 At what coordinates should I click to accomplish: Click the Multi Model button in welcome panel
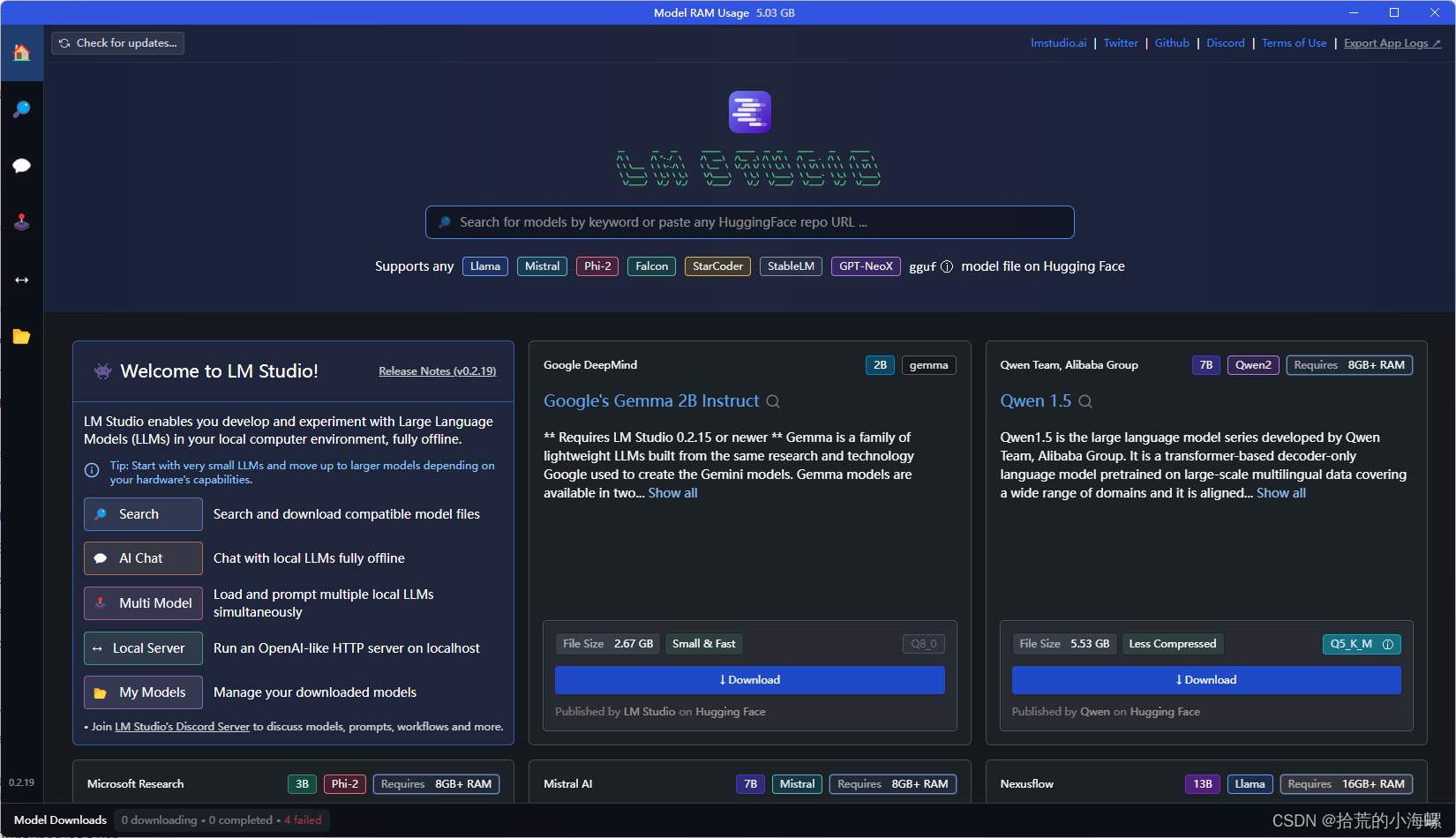pyautogui.click(x=143, y=603)
